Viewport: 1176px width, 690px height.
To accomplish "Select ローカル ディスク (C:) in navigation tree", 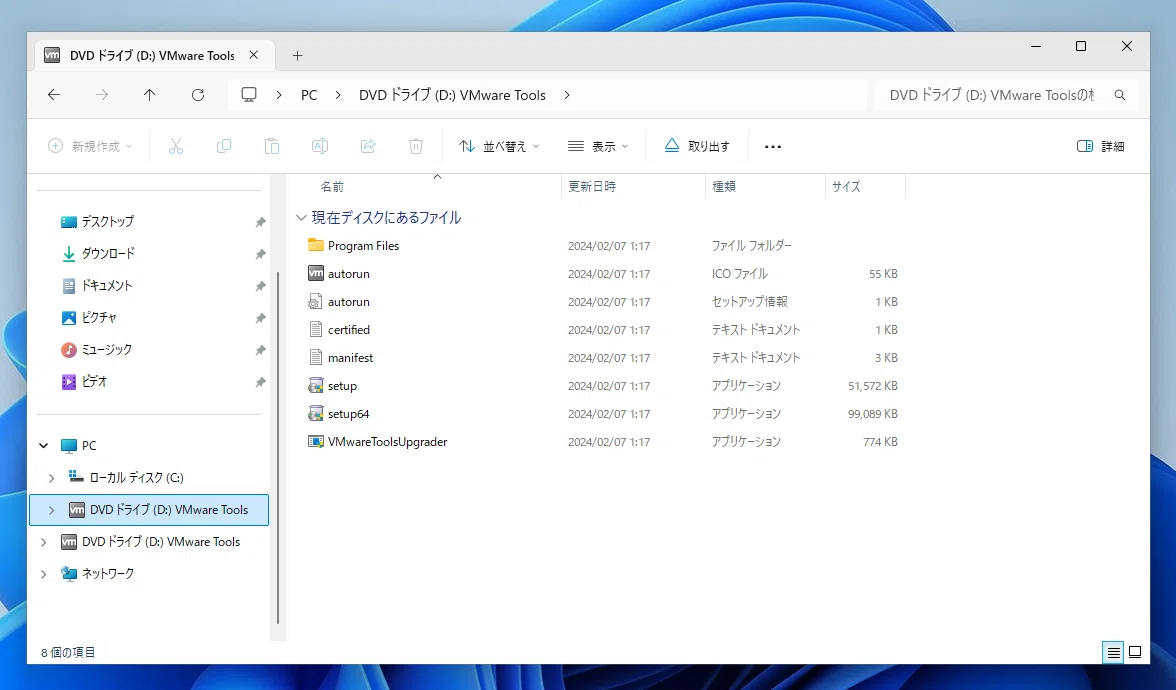I will [x=136, y=478].
